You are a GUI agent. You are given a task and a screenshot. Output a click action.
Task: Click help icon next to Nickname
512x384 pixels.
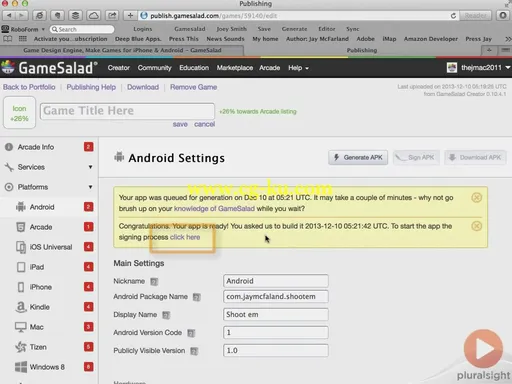tap(154, 282)
